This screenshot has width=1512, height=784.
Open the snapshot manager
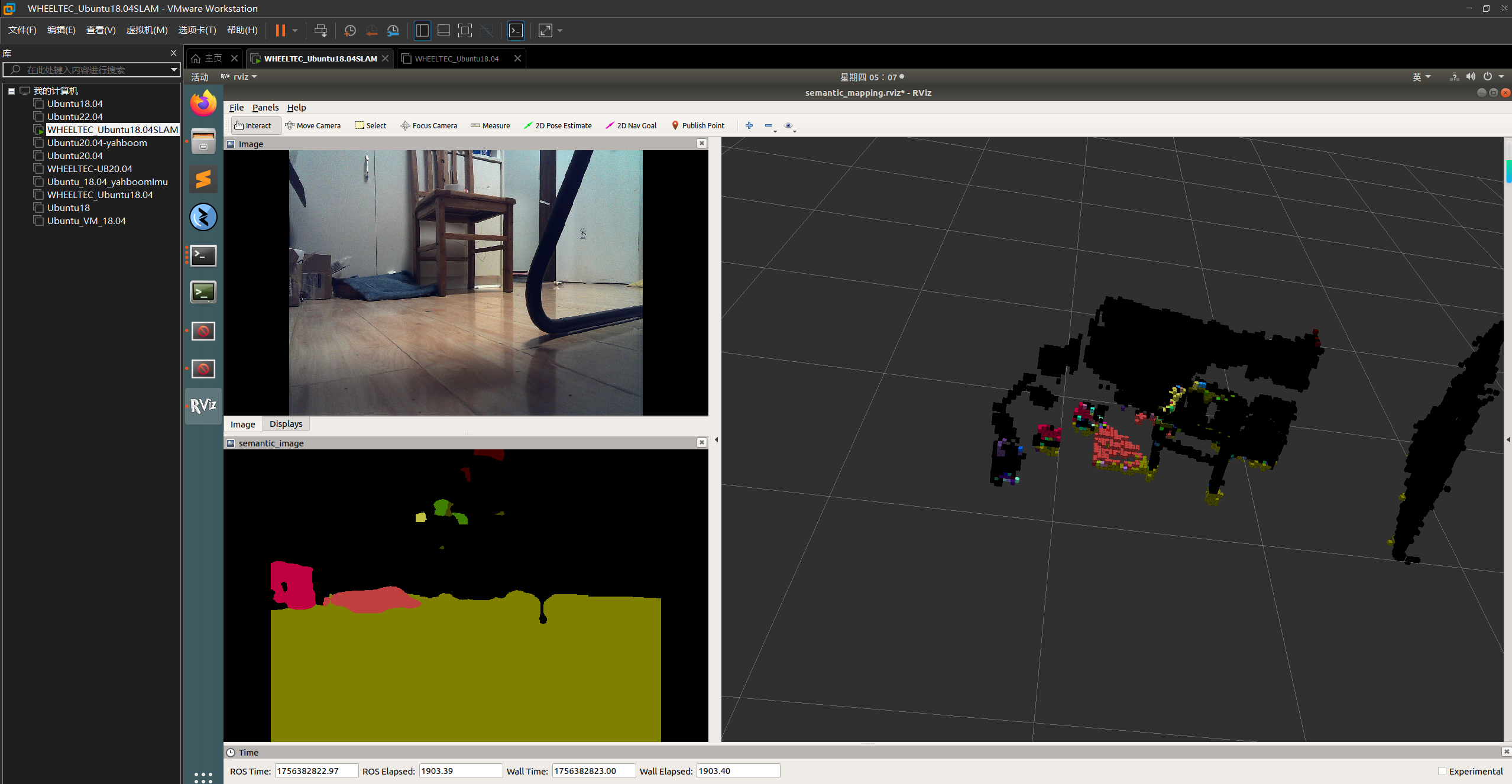pyautogui.click(x=393, y=30)
